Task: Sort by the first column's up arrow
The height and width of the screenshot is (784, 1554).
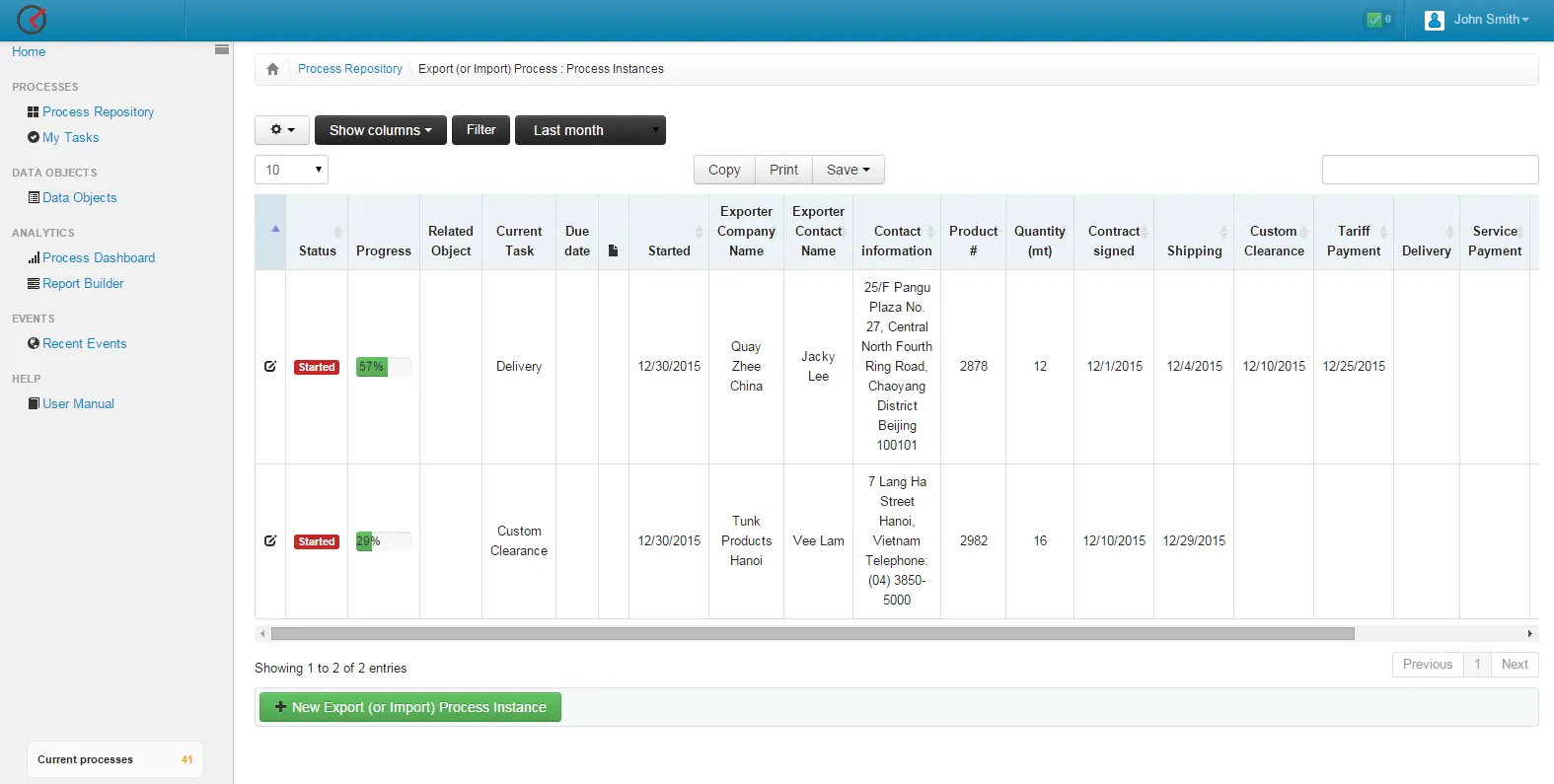Action: pyautogui.click(x=275, y=229)
